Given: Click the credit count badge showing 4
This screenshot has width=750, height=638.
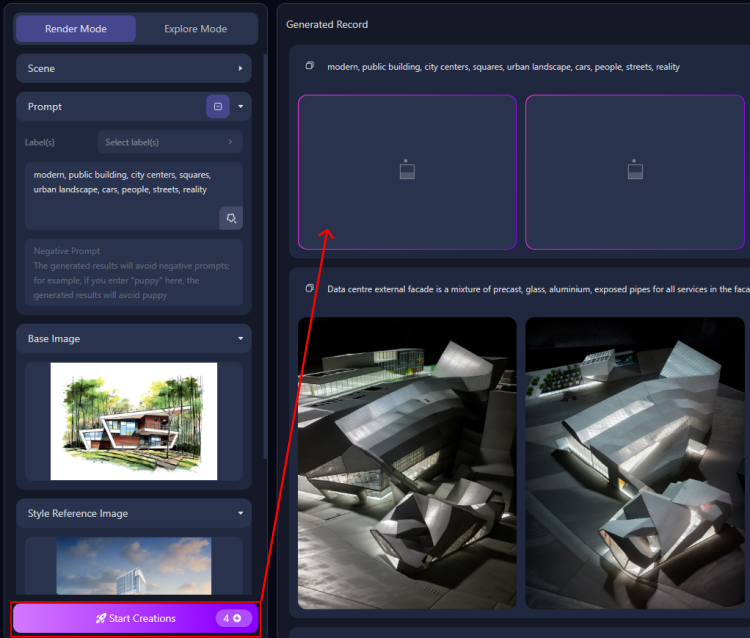Looking at the screenshot, I should (x=234, y=619).
